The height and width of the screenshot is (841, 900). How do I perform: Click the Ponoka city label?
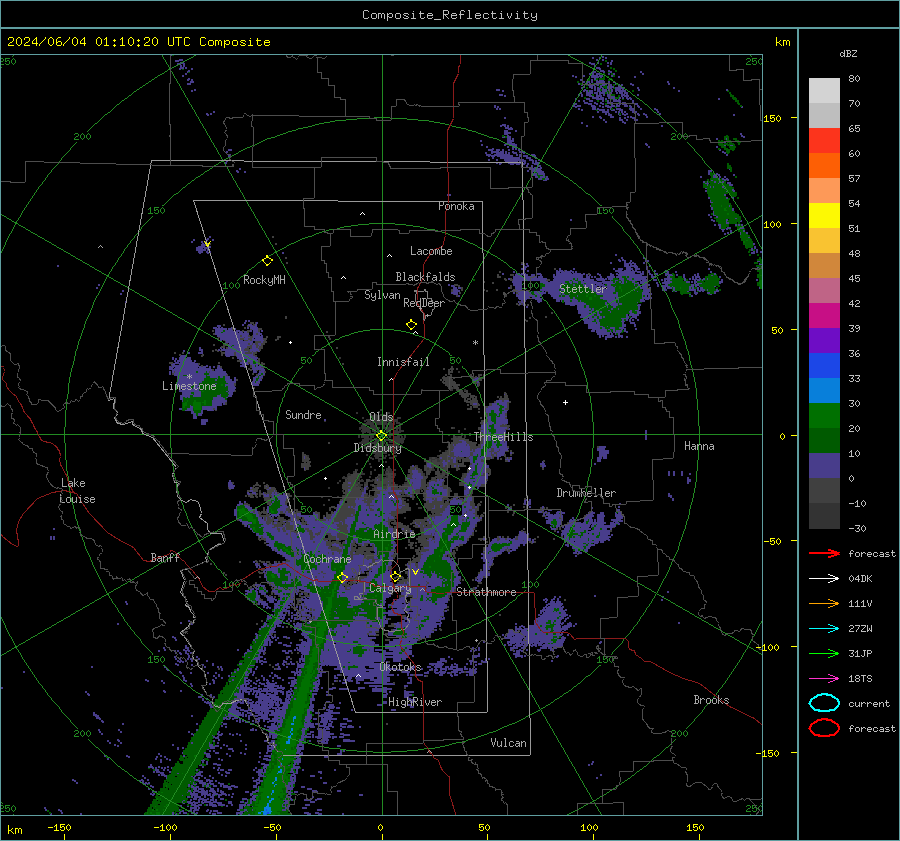(x=456, y=206)
